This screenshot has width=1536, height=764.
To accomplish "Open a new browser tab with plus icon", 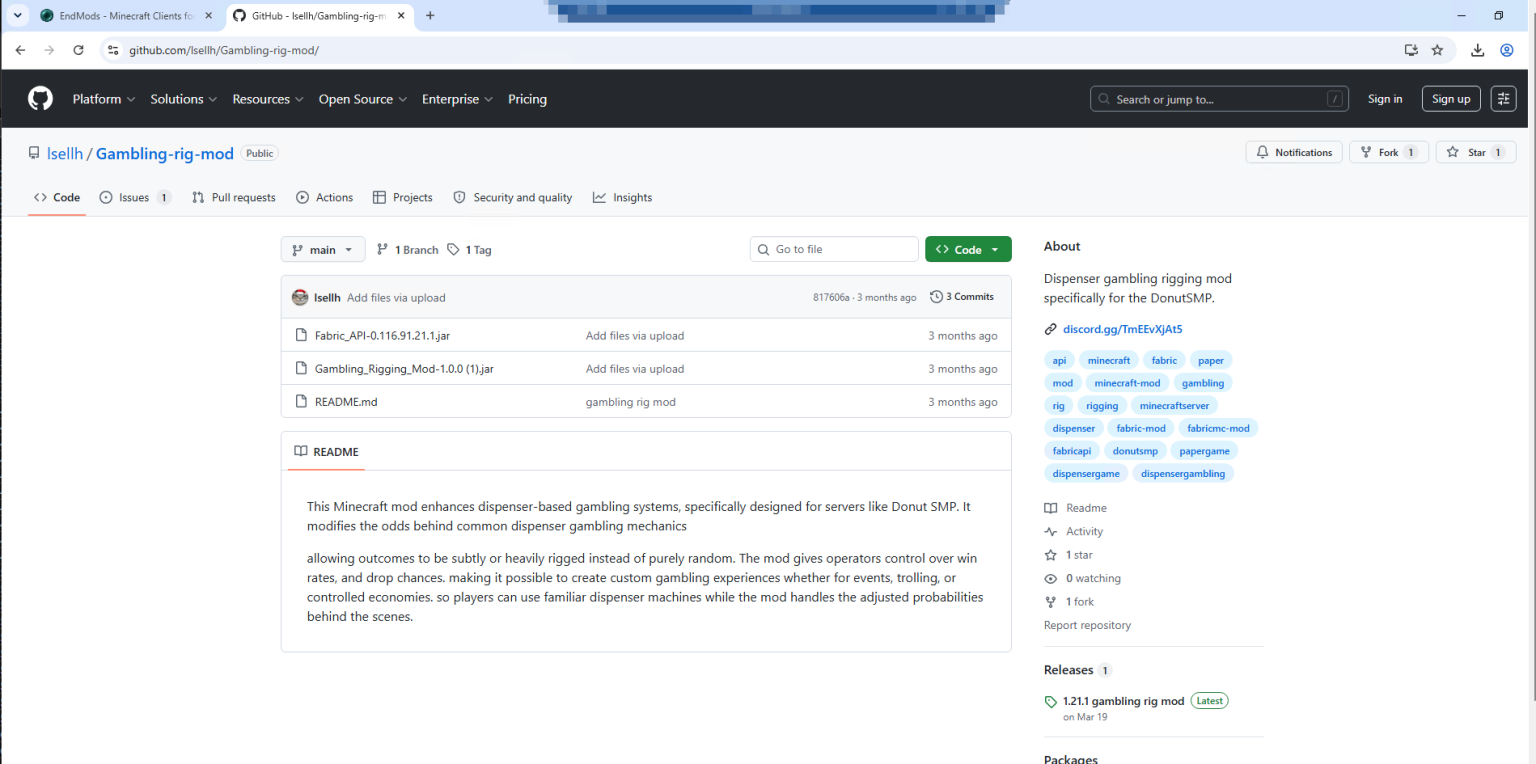I will pyautogui.click(x=430, y=16).
